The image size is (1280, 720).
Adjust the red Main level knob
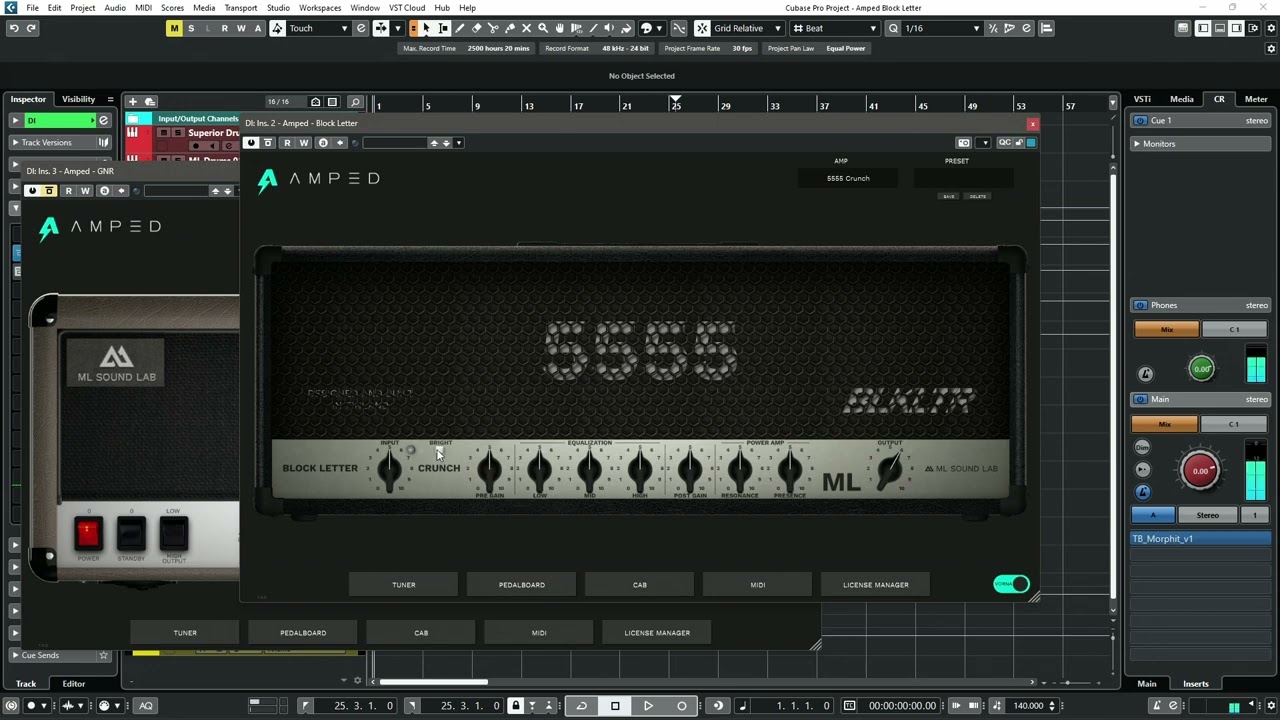(x=1200, y=471)
